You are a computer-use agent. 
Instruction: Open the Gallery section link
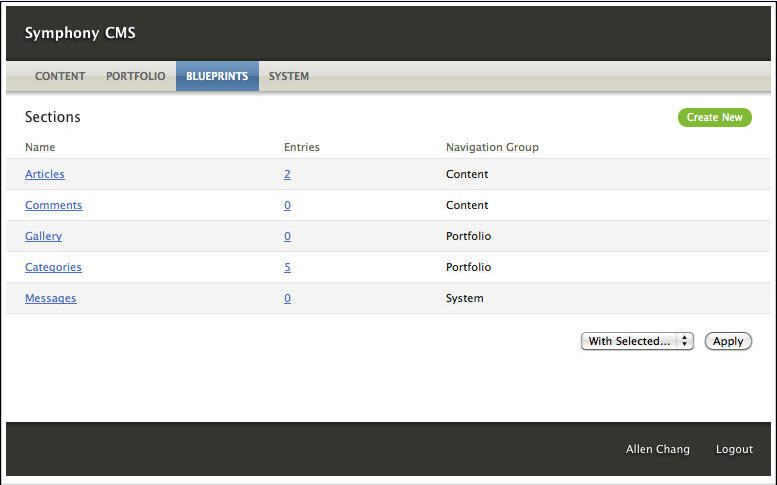click(x=44, y=236)
